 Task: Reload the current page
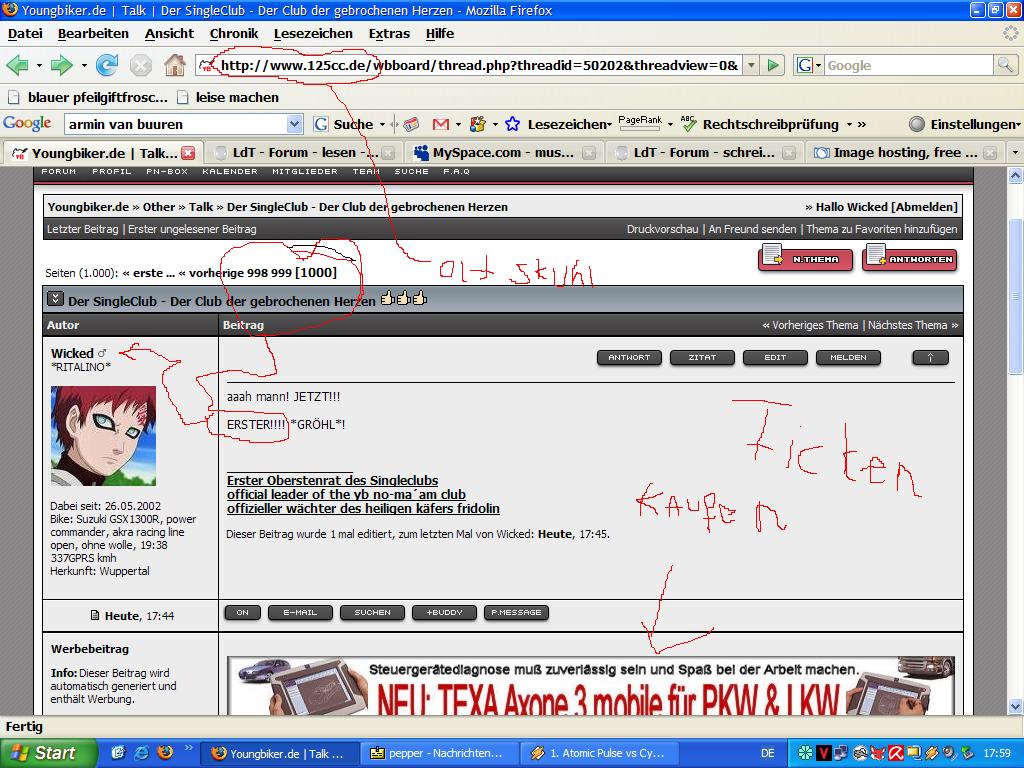tap(107, 65)
